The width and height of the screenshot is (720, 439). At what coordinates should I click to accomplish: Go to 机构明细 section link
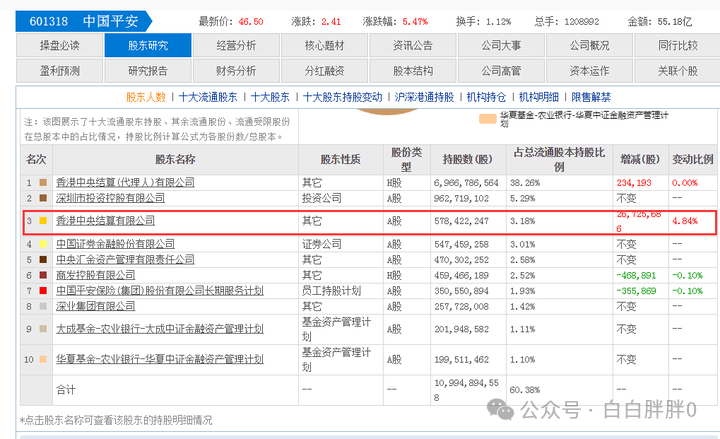[539, 97]
